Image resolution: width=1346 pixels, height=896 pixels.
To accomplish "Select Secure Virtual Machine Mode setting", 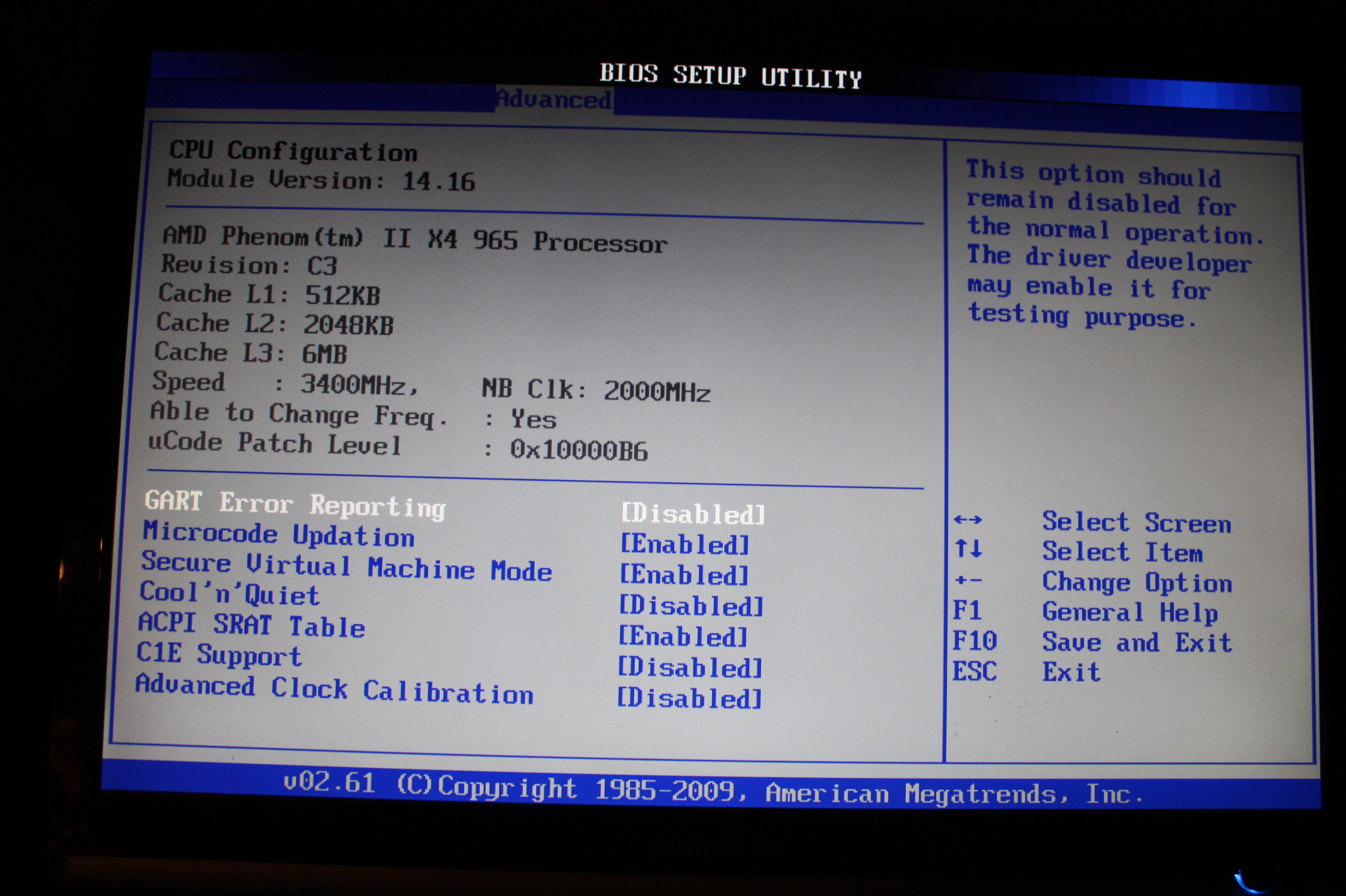I will click(x=347, y=566).
